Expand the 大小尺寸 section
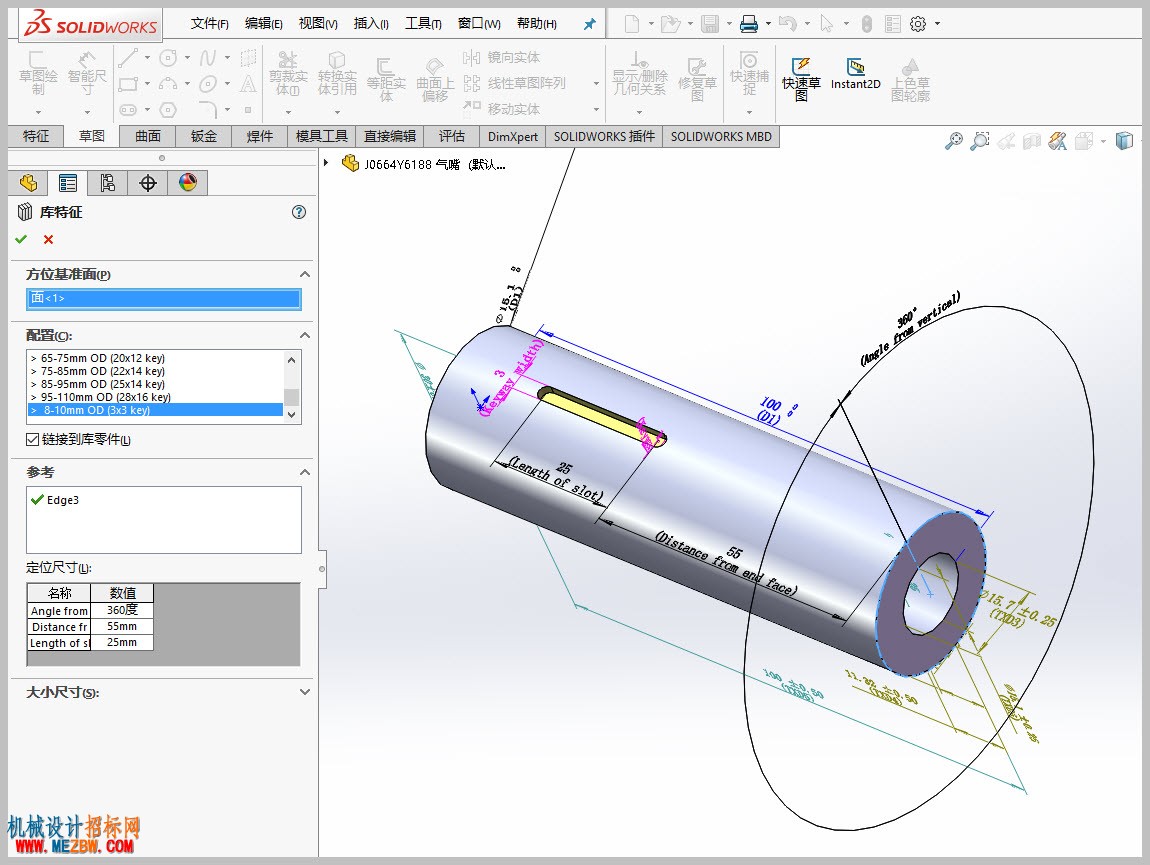The width and height of the screenshot is (1150, 865). point(305,692)
